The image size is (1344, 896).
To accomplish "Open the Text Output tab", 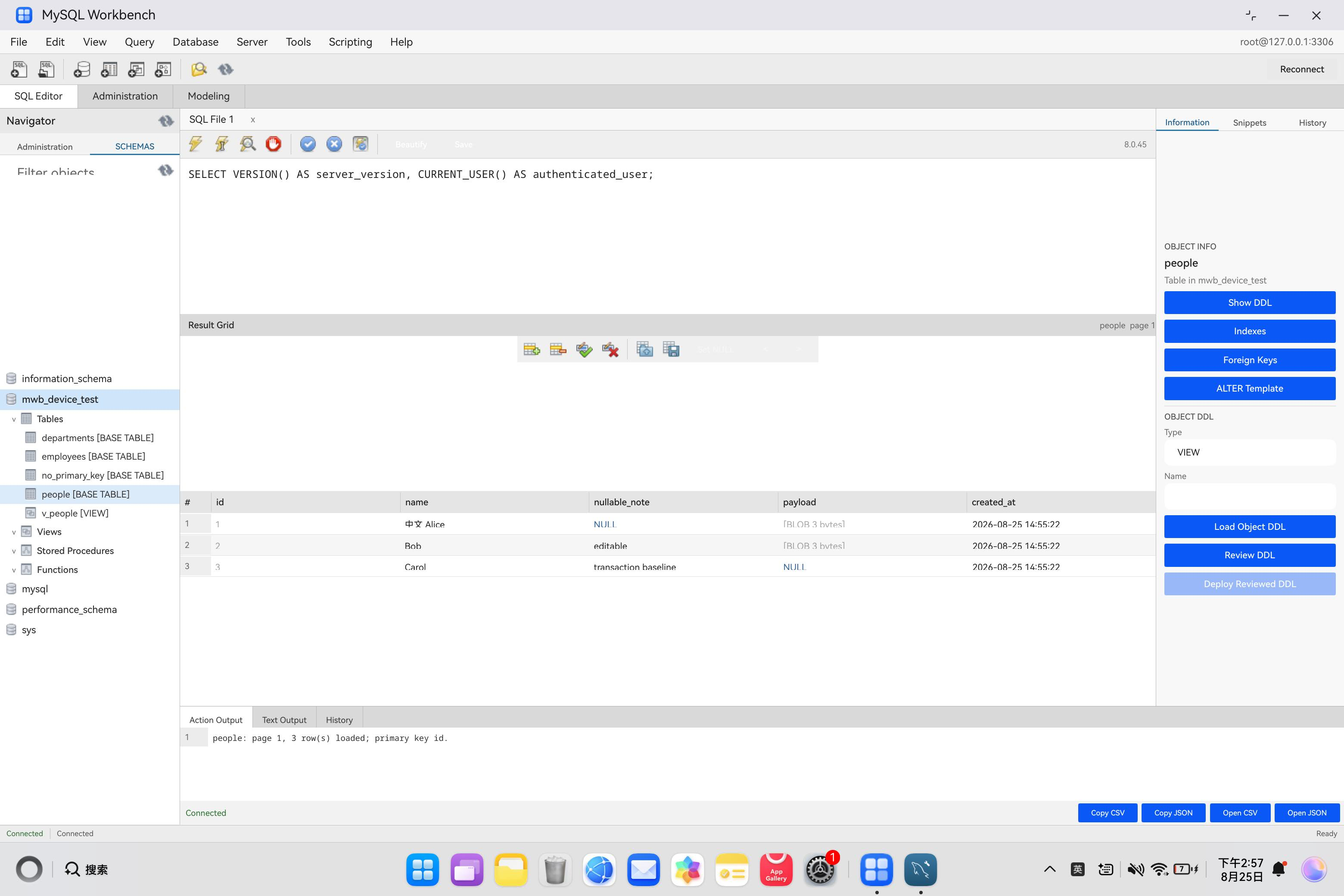I will [284, 720].
